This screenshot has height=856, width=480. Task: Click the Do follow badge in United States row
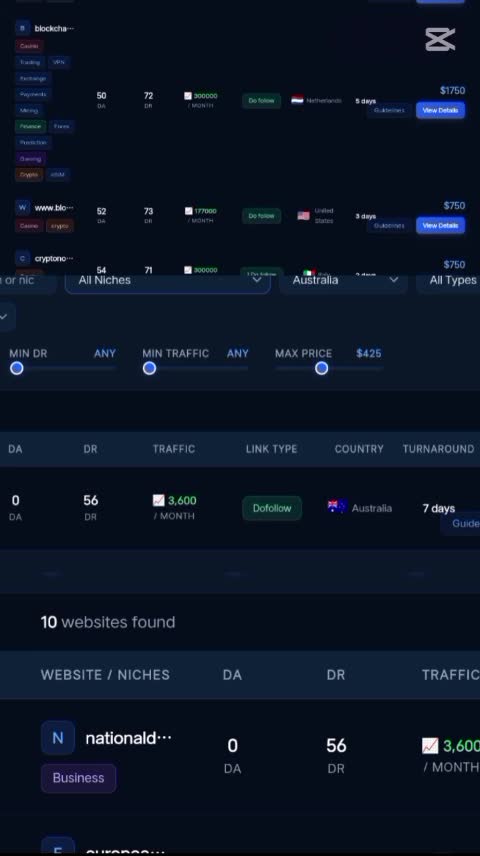tap(262, 216)
